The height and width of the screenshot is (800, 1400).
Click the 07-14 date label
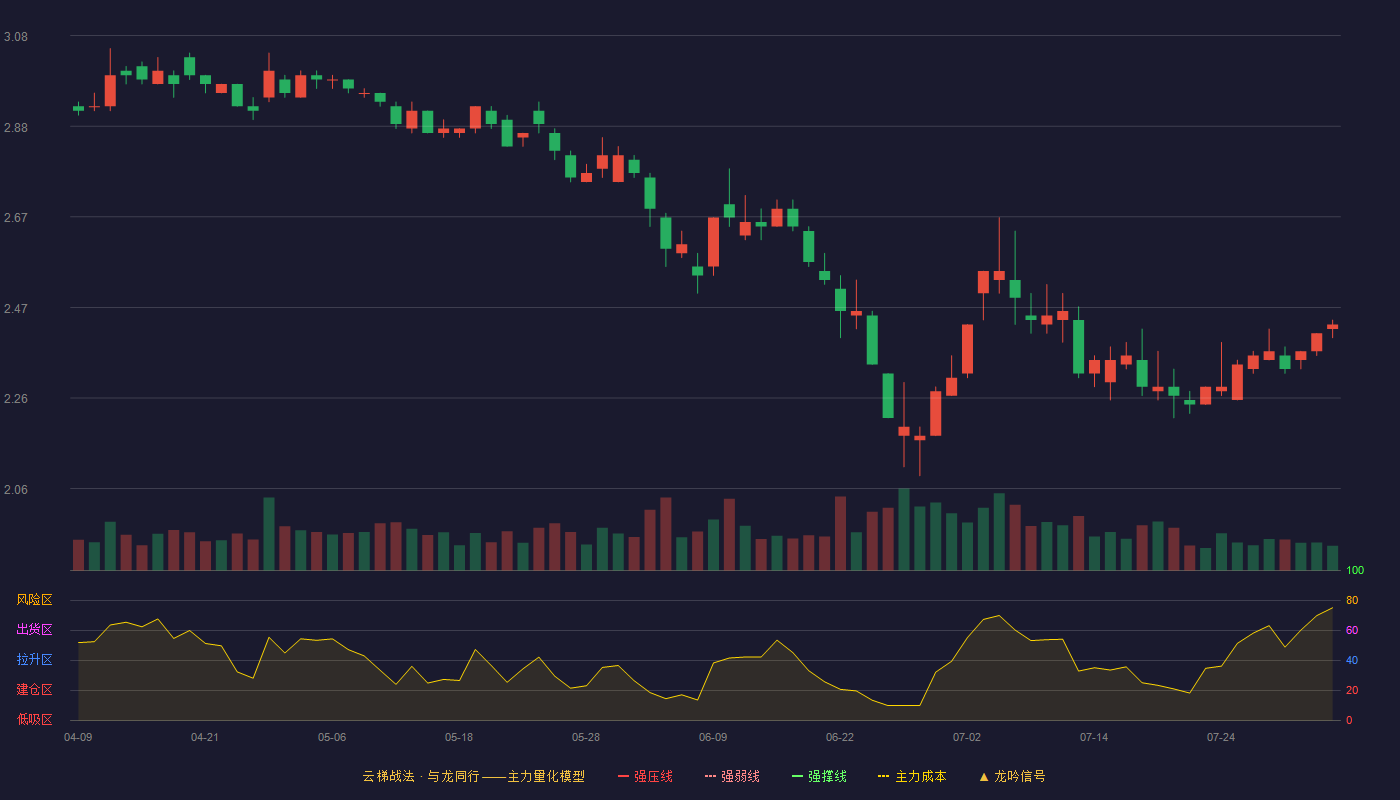(x=1094, y=737)
